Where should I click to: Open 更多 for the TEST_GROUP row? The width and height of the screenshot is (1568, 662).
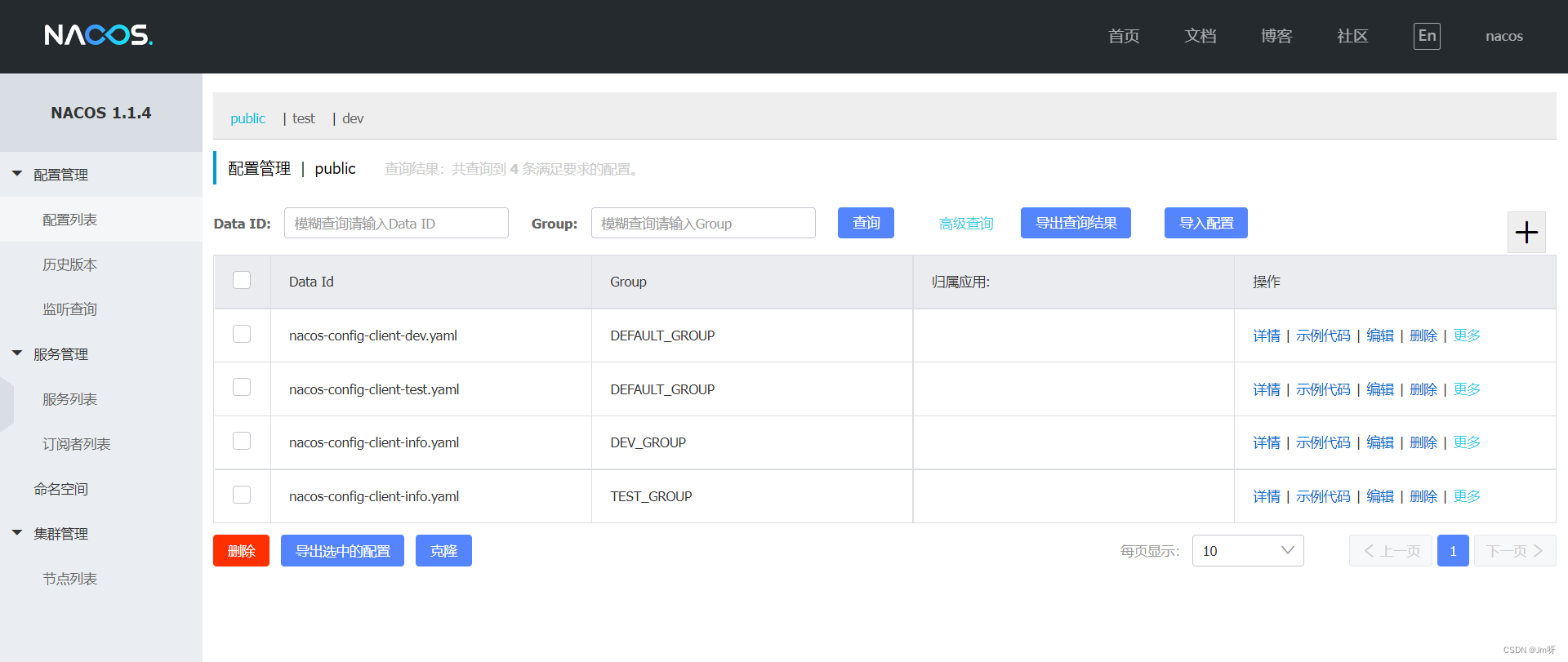[x=1467, y=496]
